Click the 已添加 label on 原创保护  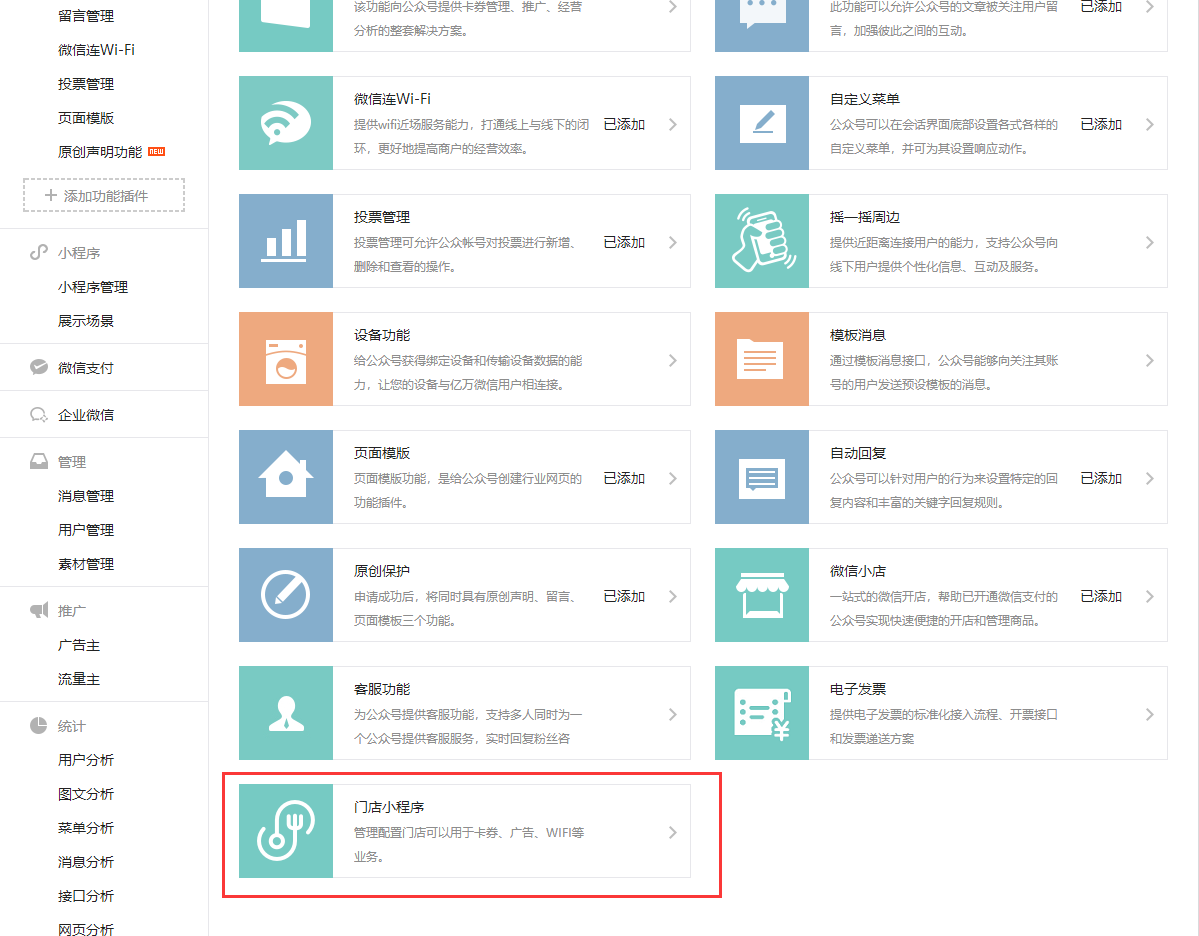pos(624,596)
